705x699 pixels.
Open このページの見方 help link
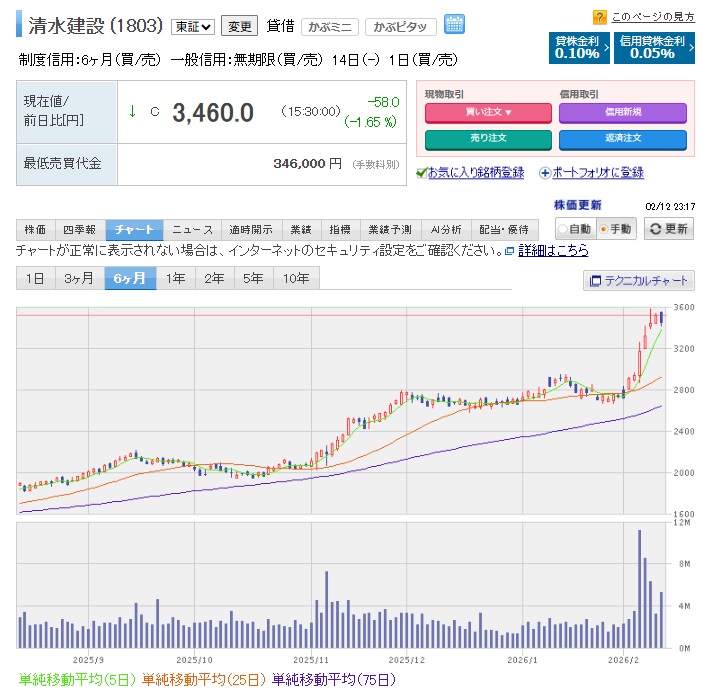point(653,17)
